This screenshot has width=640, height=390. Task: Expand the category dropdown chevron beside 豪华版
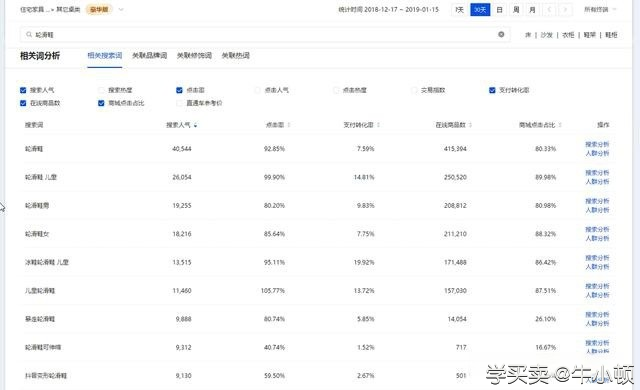(x=121, y=9)
